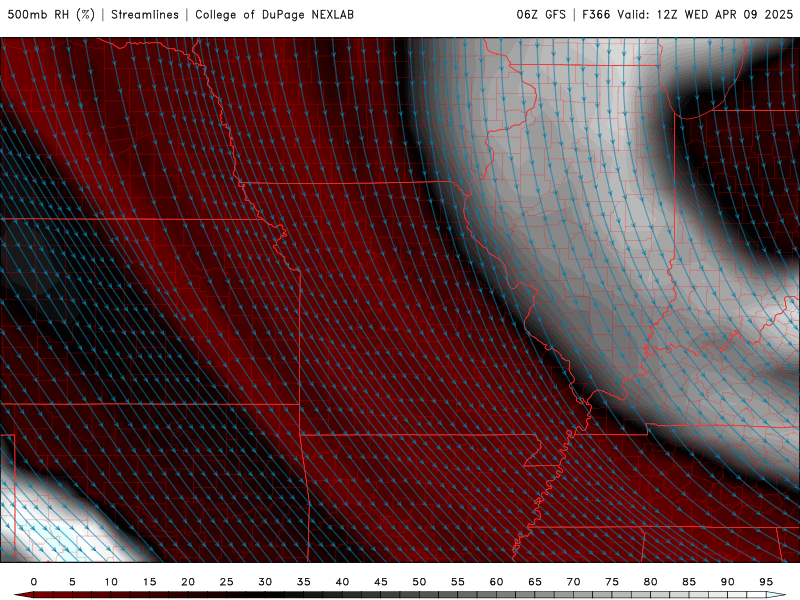Image resolution: width=800 pixels, height=600 pixels.
Task: Click the "F366" forecast hour text
Action: click(596, 15)
